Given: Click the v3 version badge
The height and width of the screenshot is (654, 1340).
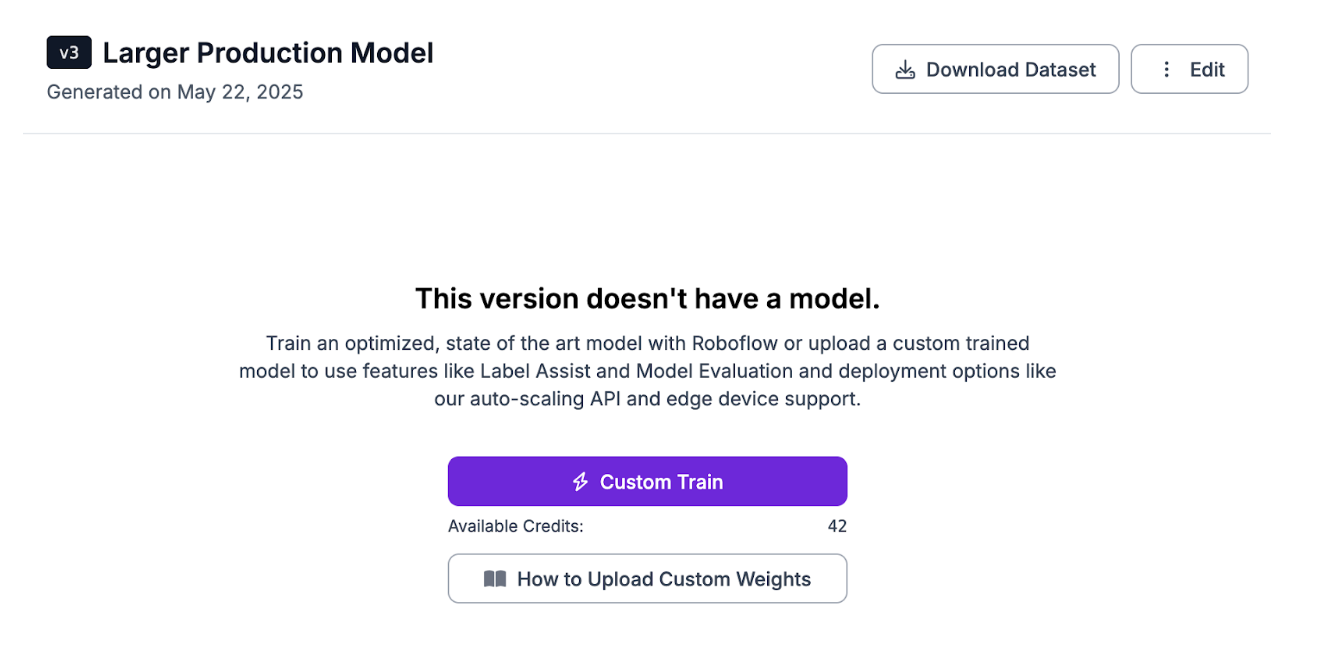Looking at the screenshot, I should 69,53.
